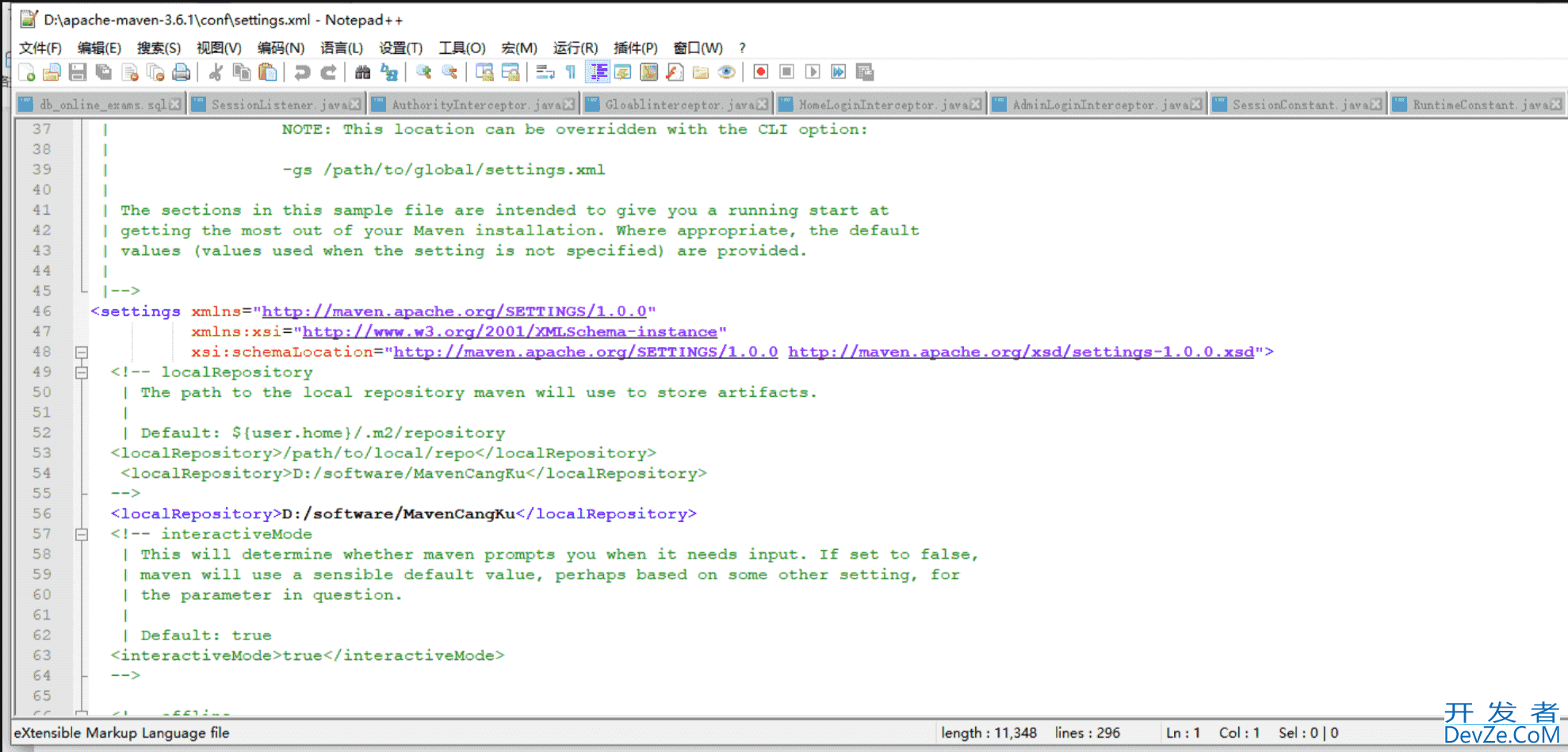This screenshot has width=1568, height=752.
Task: Click the Undo arrow icon
Action: tap(302, 73)
